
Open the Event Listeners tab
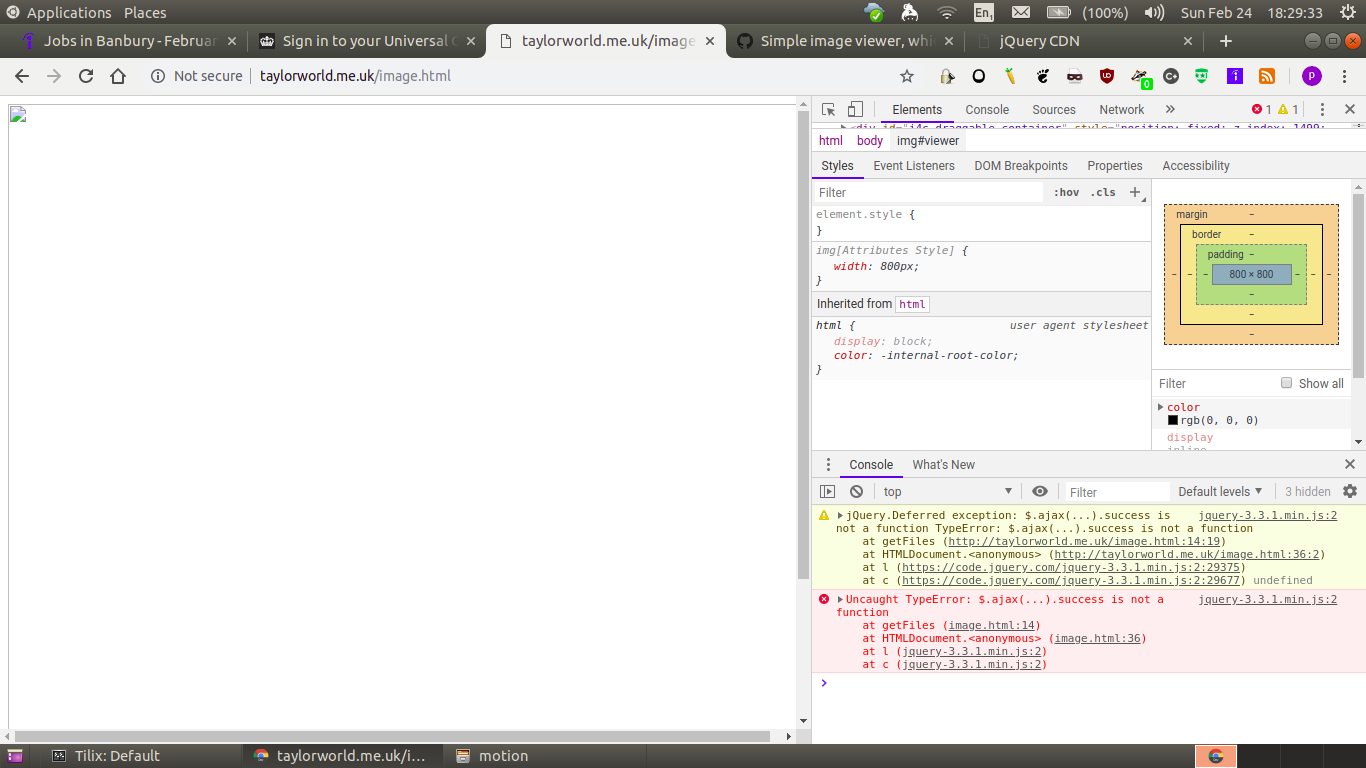coord(914,166)
